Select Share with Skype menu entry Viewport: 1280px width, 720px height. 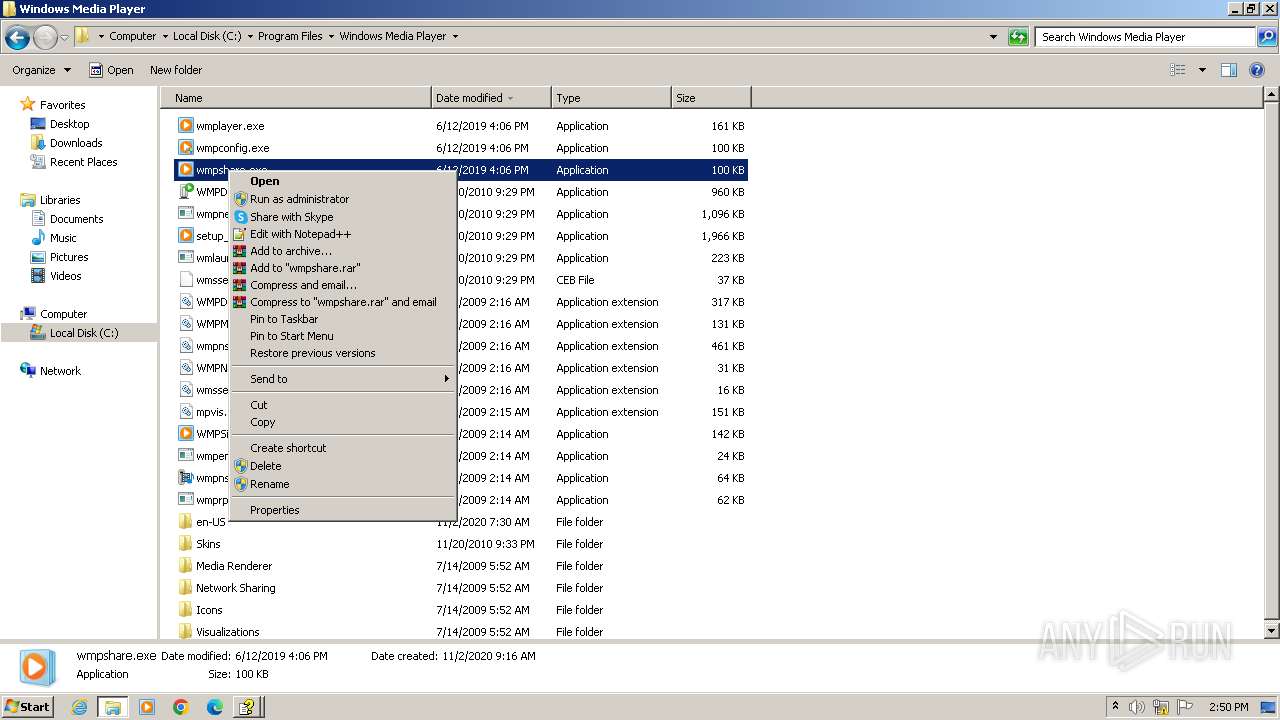pyautogui.click(x=341, y=217)
